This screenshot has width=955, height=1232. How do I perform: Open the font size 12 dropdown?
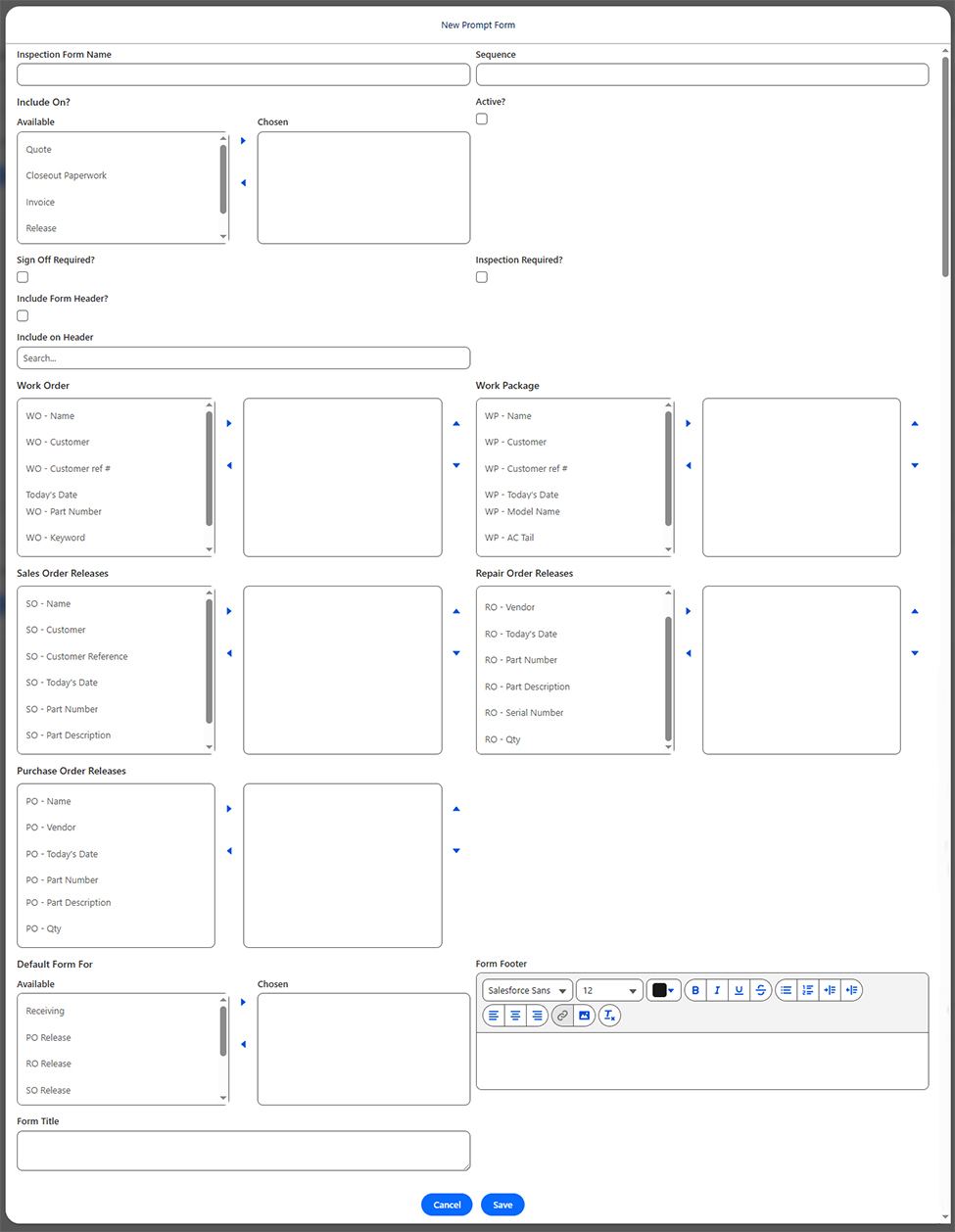pyautogui.click(x=609, y=990)
